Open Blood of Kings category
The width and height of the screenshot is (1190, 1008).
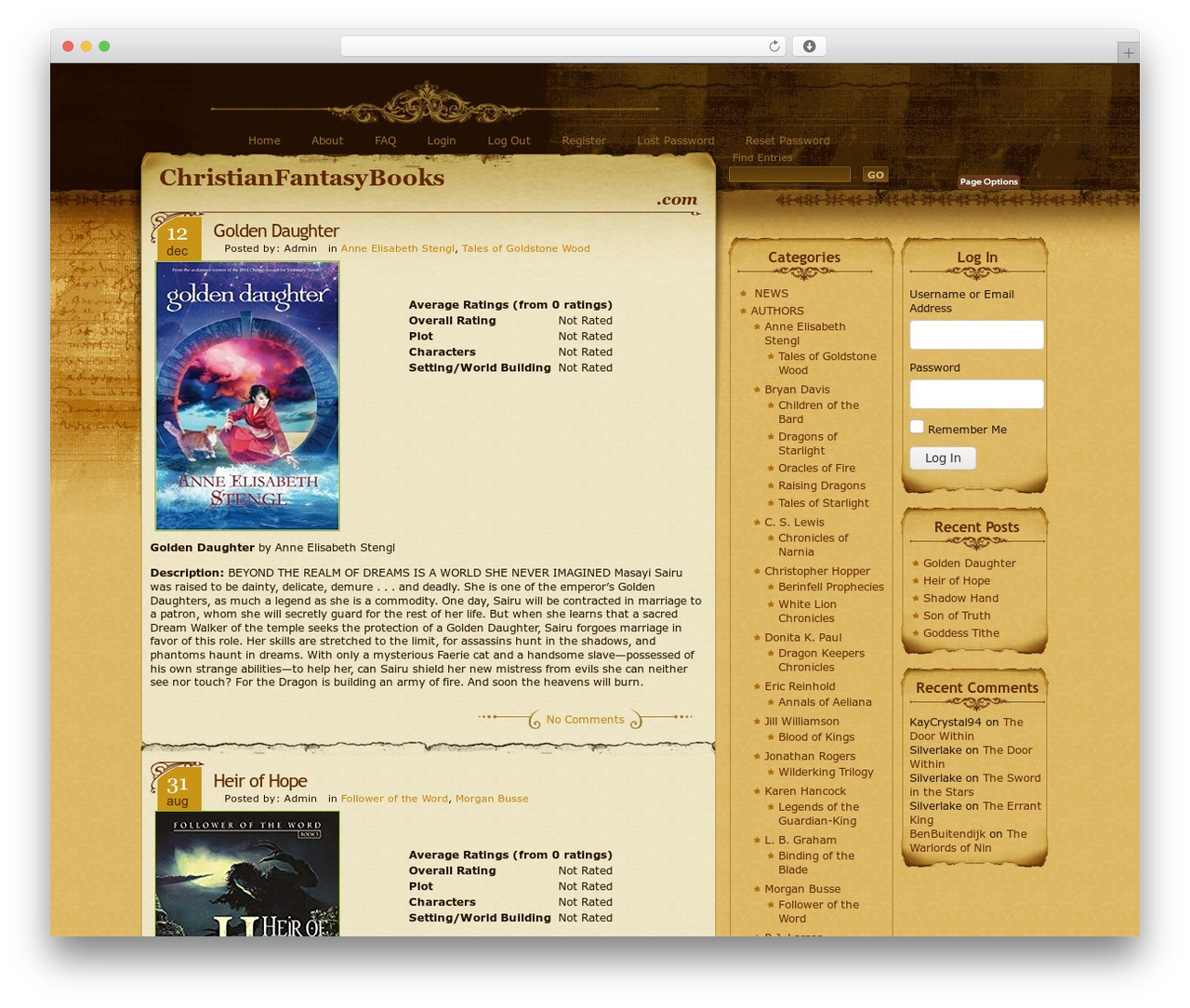[x=816, y=737]
